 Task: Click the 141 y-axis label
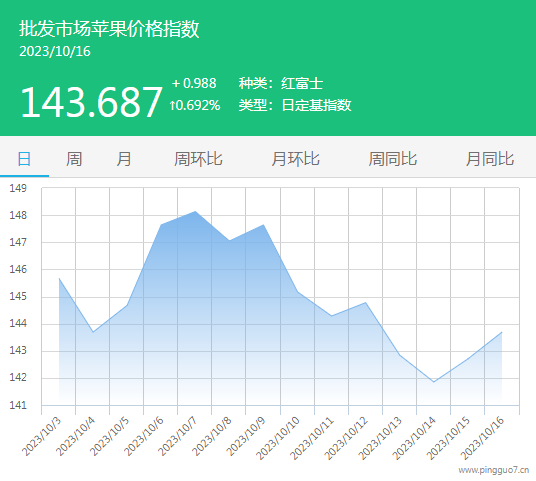click(x=18, y=405)
